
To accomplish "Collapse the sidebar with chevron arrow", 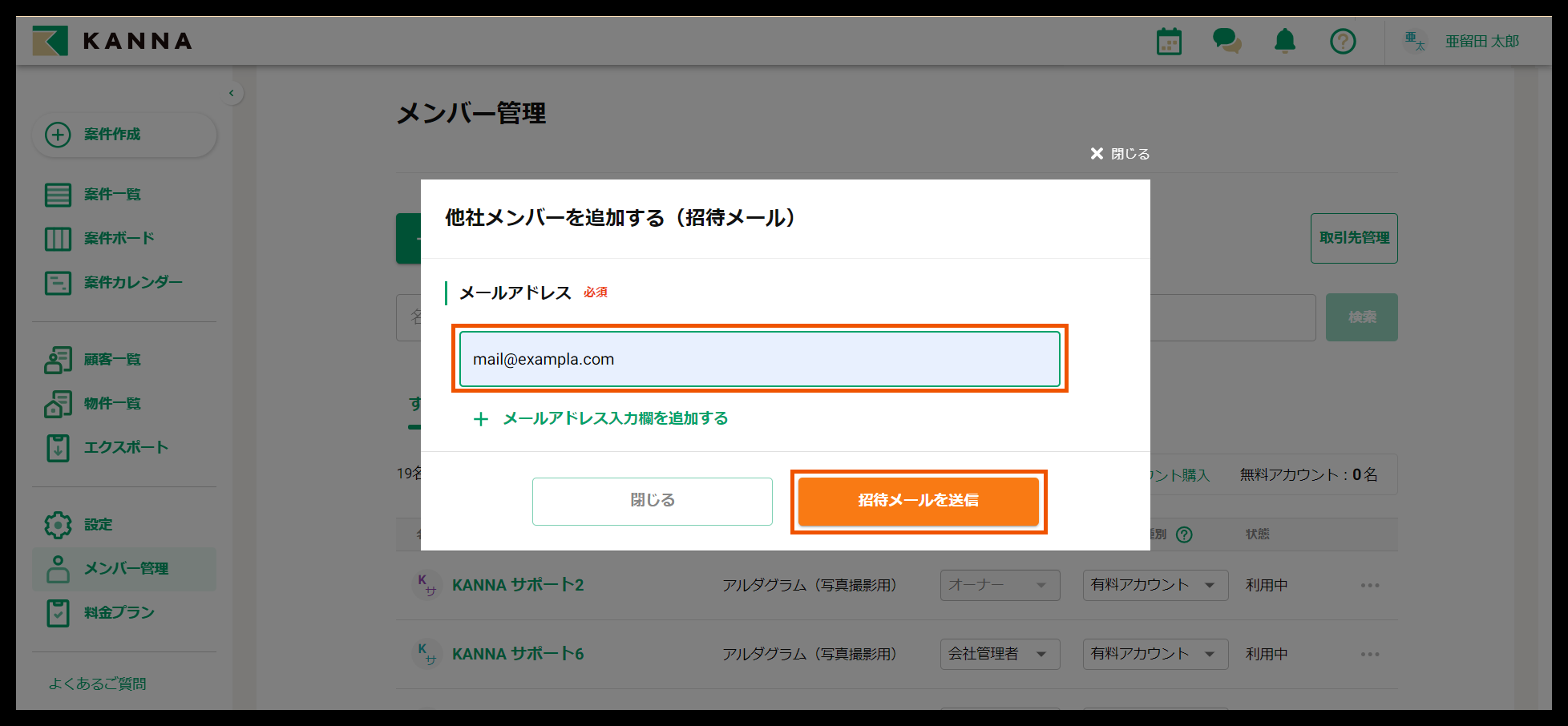I will coord(232,93).
